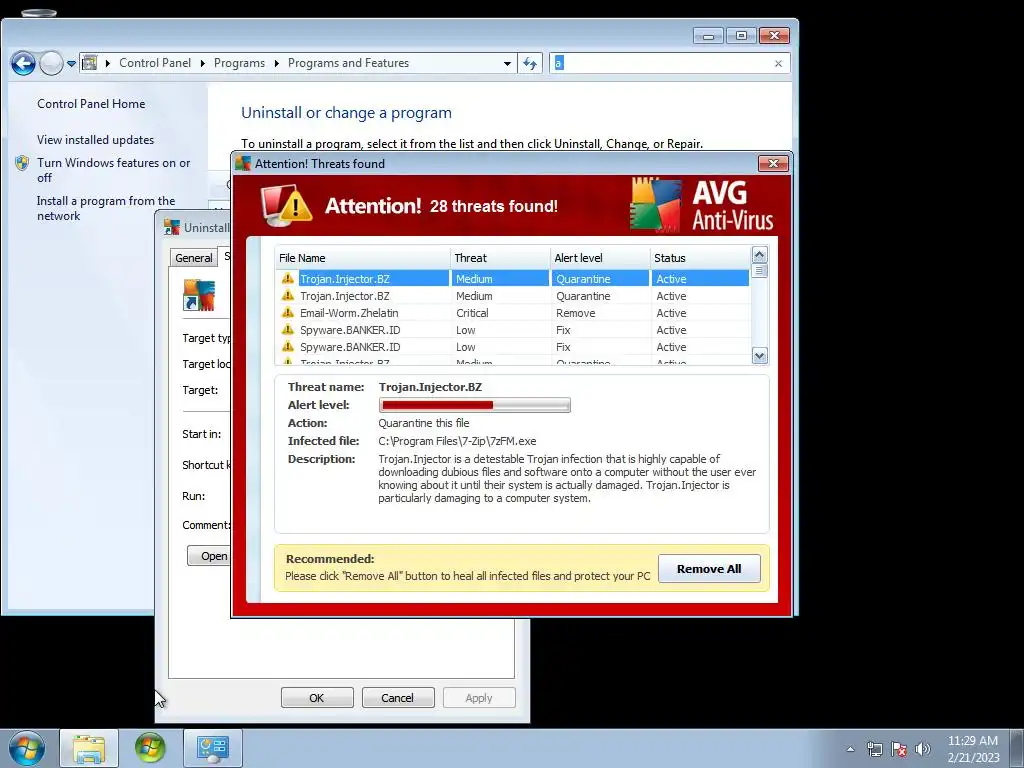Click the alert level red progress bar
The width and height of the screenshot is (1024, 768).
(x=474, y=405)
